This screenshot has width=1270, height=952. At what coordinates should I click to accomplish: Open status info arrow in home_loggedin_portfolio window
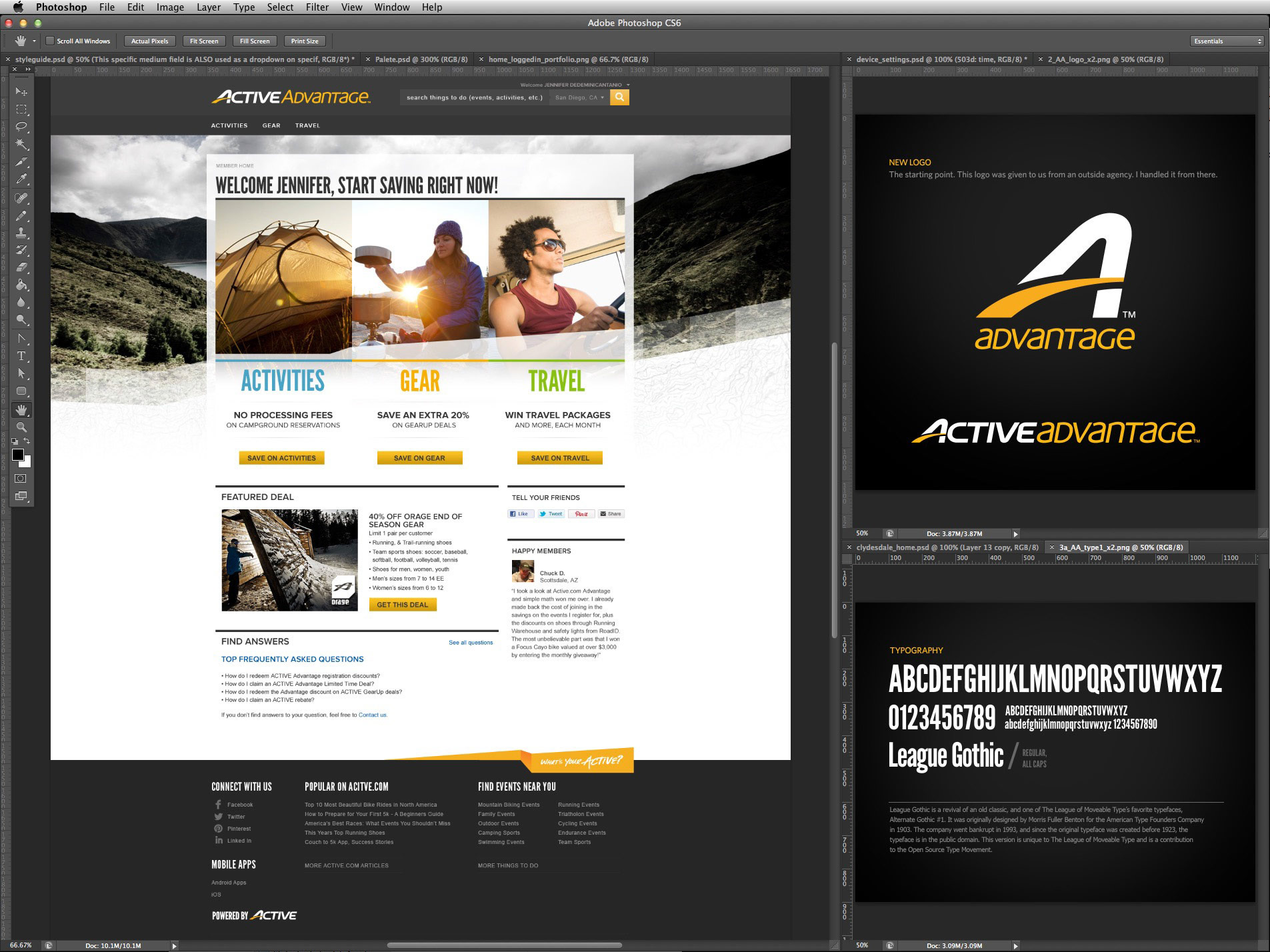[x=175, y=945]
